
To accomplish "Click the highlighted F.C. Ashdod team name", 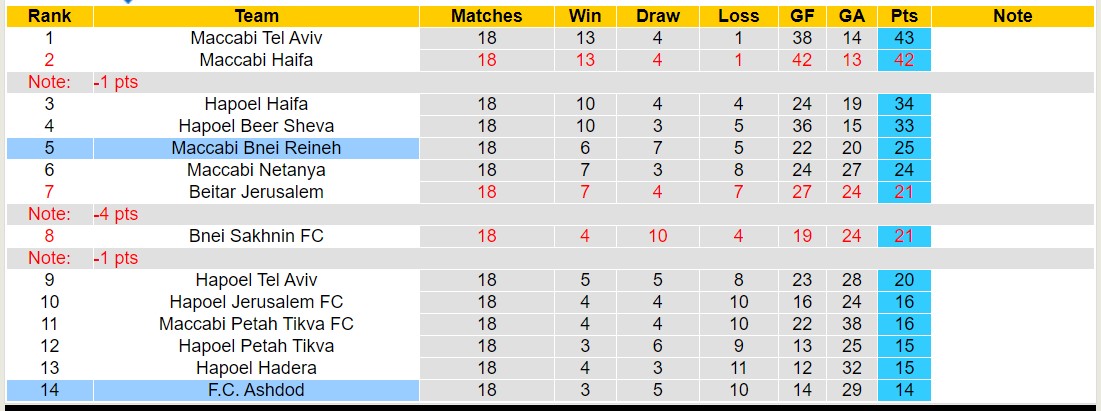I will (256, 390).
